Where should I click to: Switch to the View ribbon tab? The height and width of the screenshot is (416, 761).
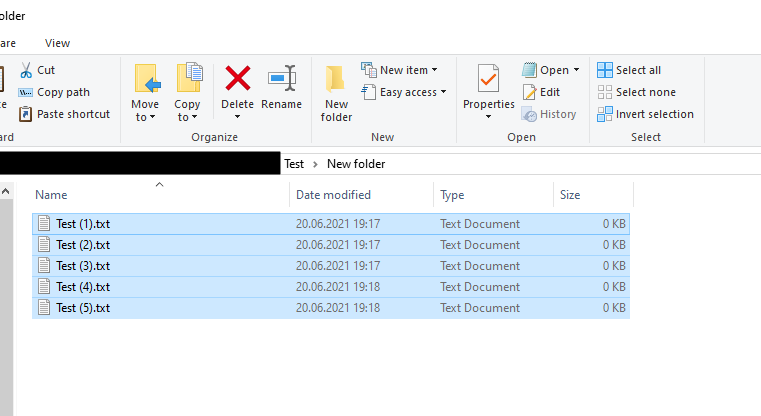pos(58,43)
